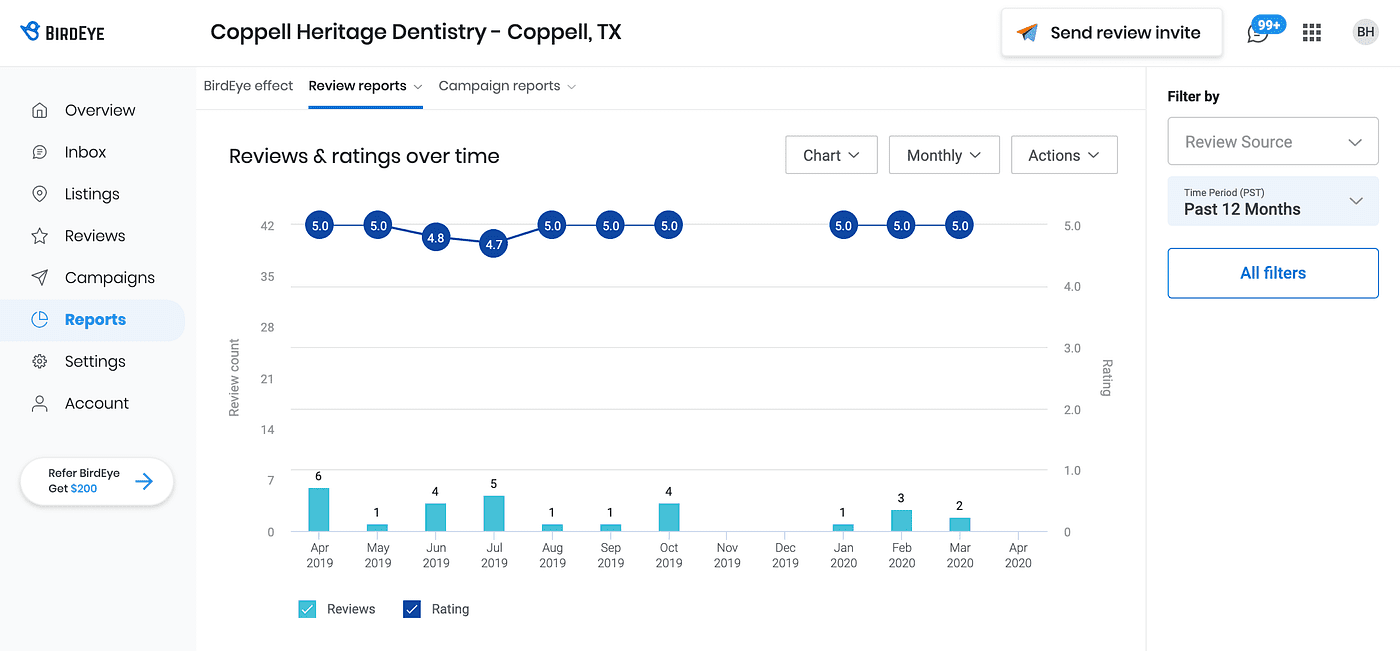
Task: Open the Chart view dropdown
Action: coord(831,155)
